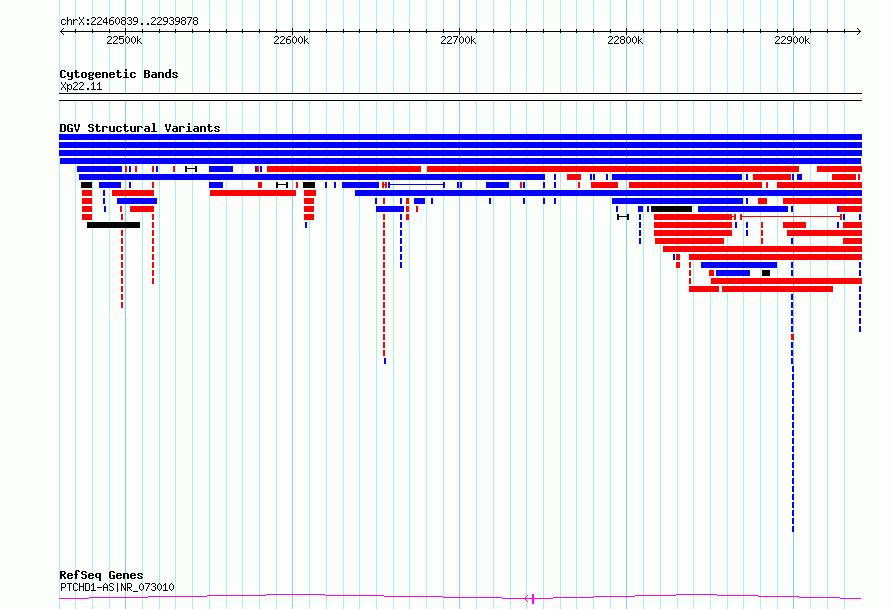Viewport: 890px width, 609px height.
Task: Click the H-shaped bracket variant near 22540k
Action: pyautogui.click(x=191, y=169)
